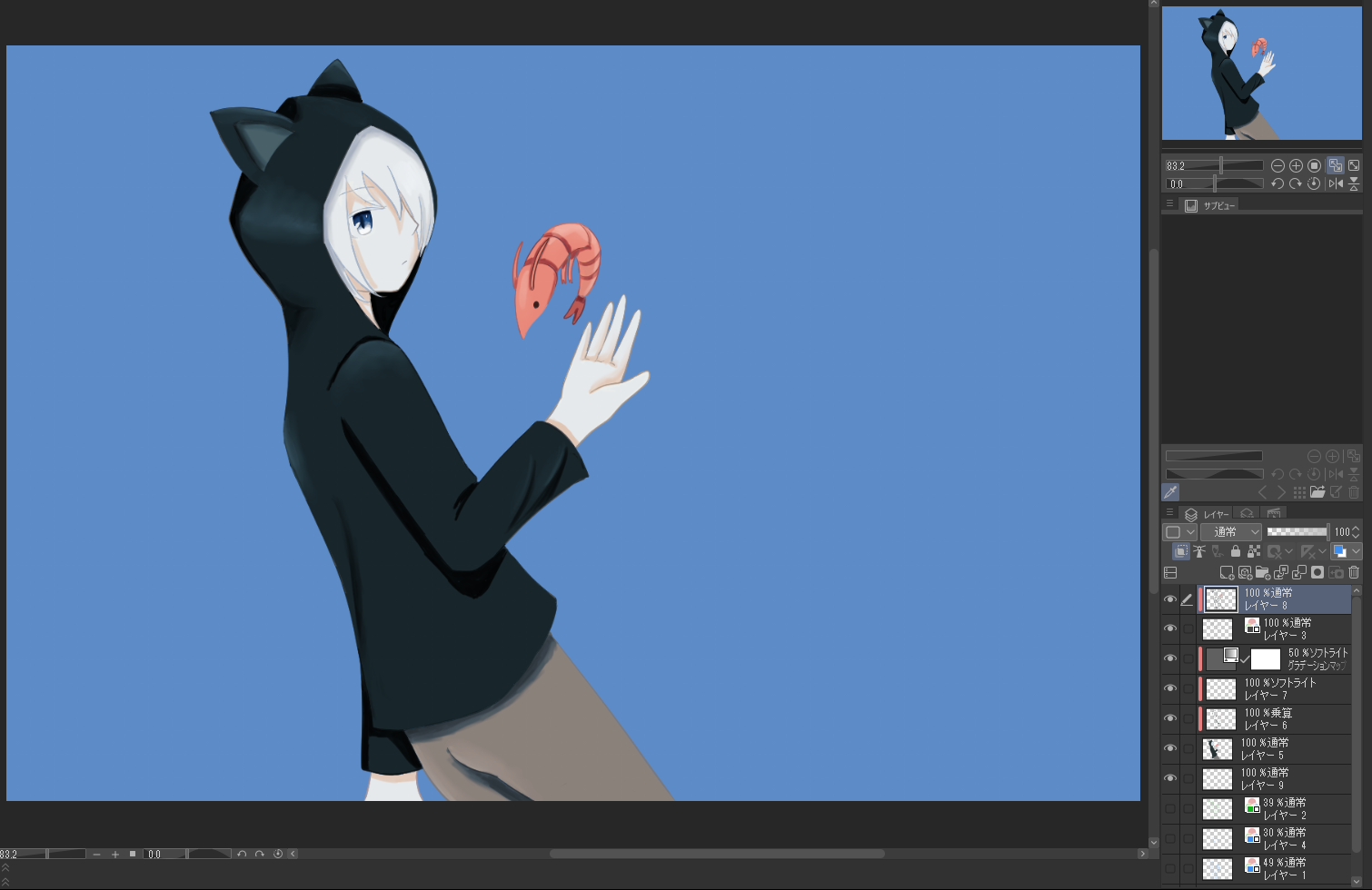Set as reference layer using lighthouse icon
The width and height of the screenshot is (1372, 890).
pos(1199,551)
